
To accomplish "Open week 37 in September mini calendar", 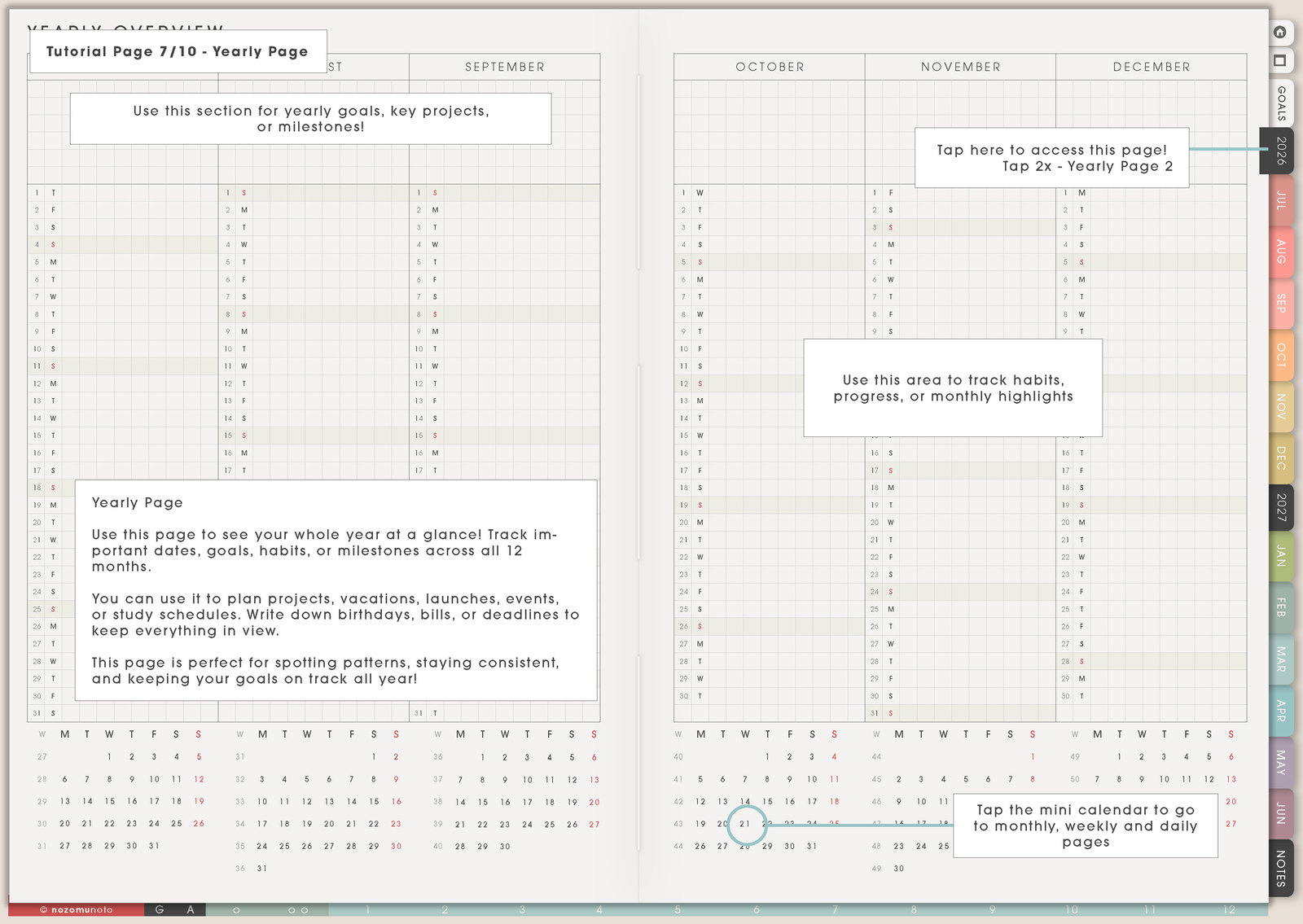I will (438, 780).
